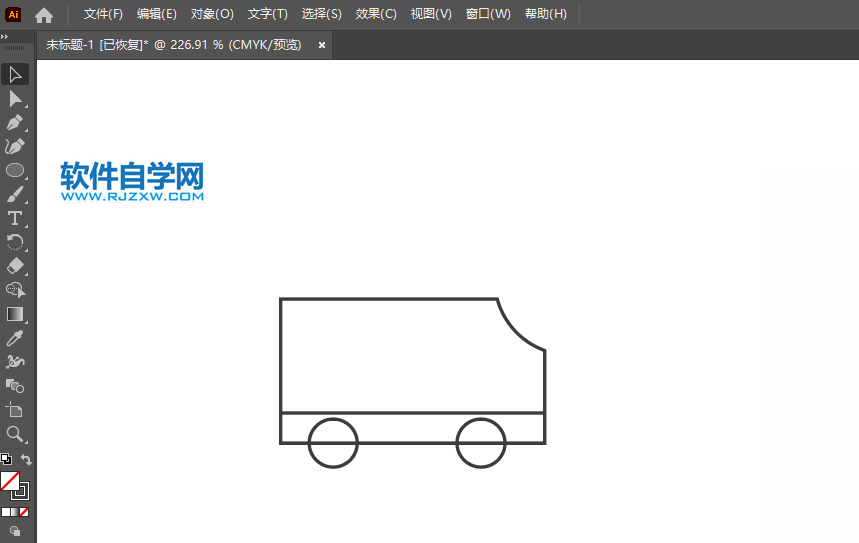Open the 对象(O) menu

pos(212,14)
